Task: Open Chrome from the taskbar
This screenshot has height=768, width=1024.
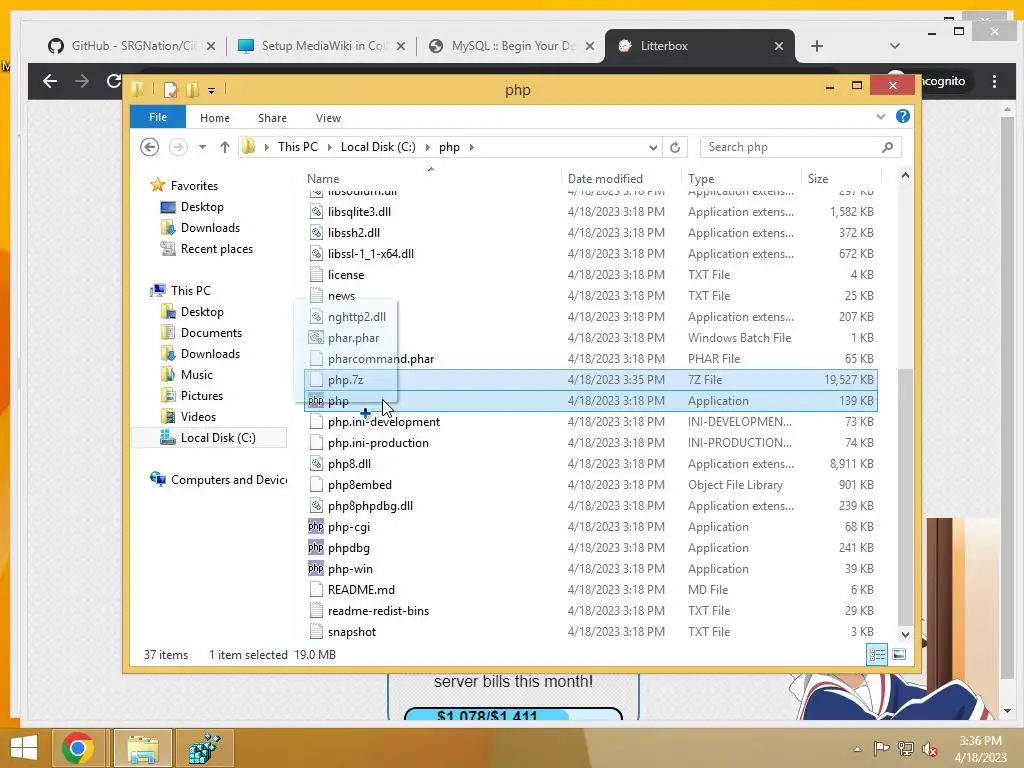Action: click(78, 748)
